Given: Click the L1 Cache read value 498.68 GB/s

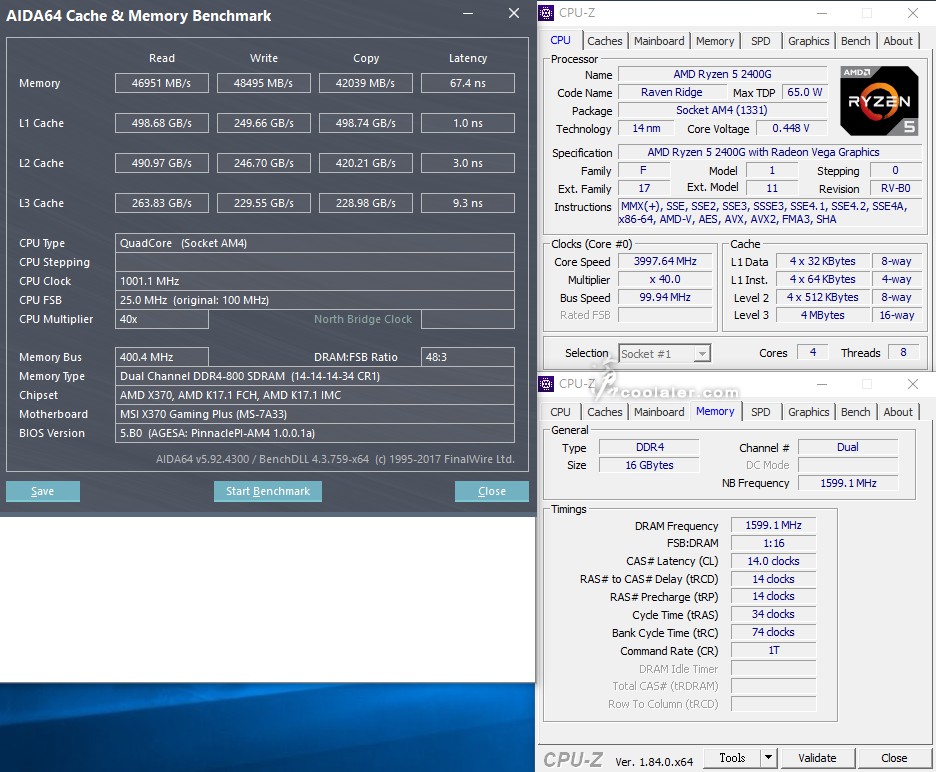Looking at the screenshot, I should point(162,123).
